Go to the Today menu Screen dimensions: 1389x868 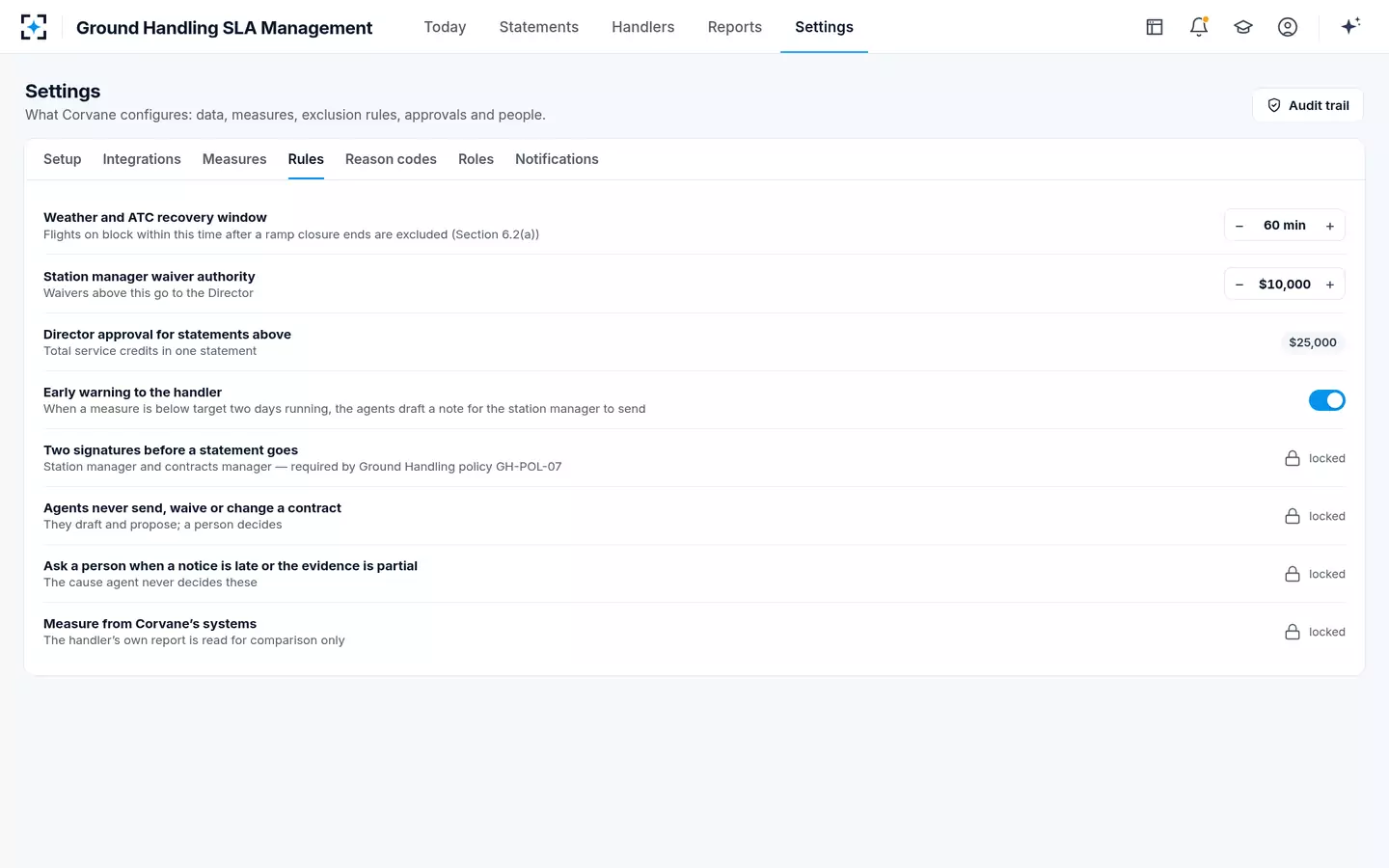[x=445, y=27]
